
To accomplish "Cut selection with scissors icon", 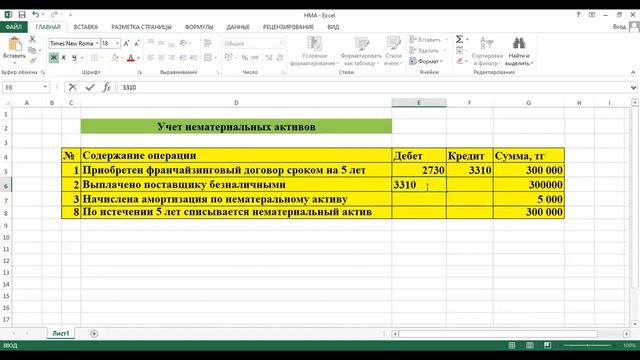I will point(32,39).
